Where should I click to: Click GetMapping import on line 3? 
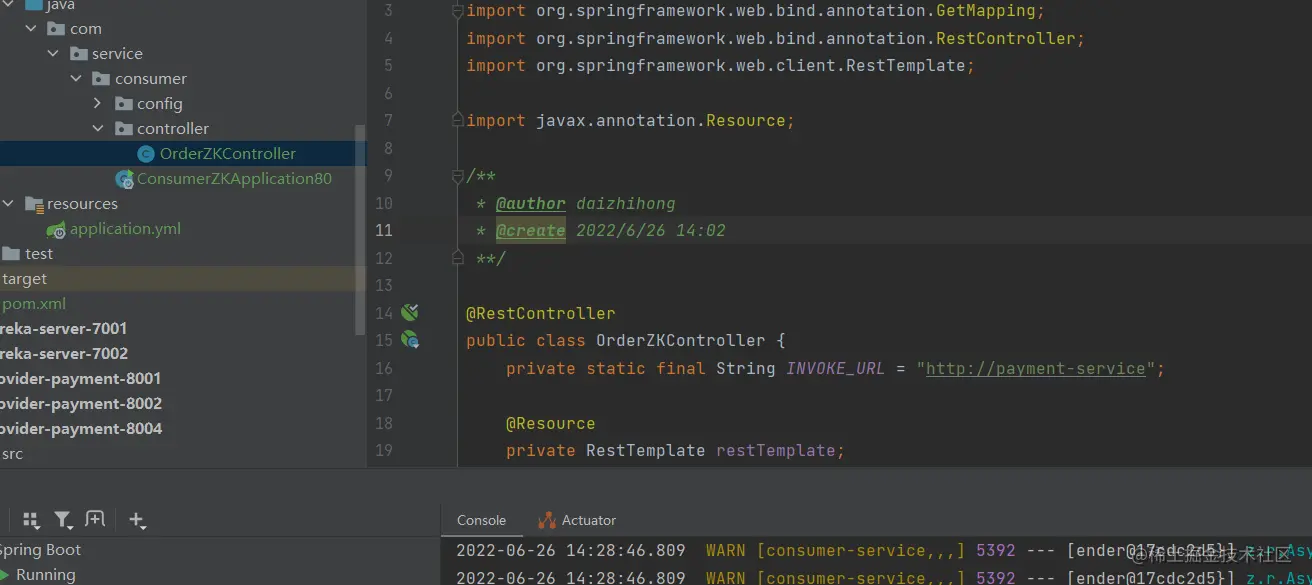point(755,12)
